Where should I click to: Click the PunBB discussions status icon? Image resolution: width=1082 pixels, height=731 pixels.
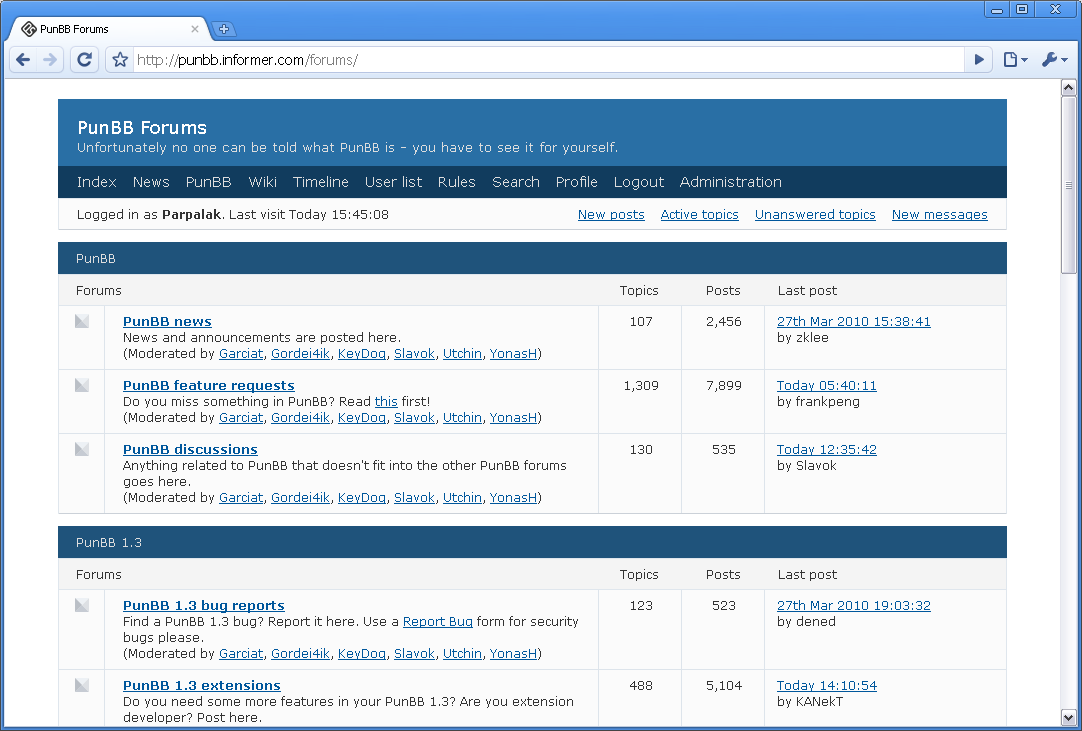click(82, 449)
